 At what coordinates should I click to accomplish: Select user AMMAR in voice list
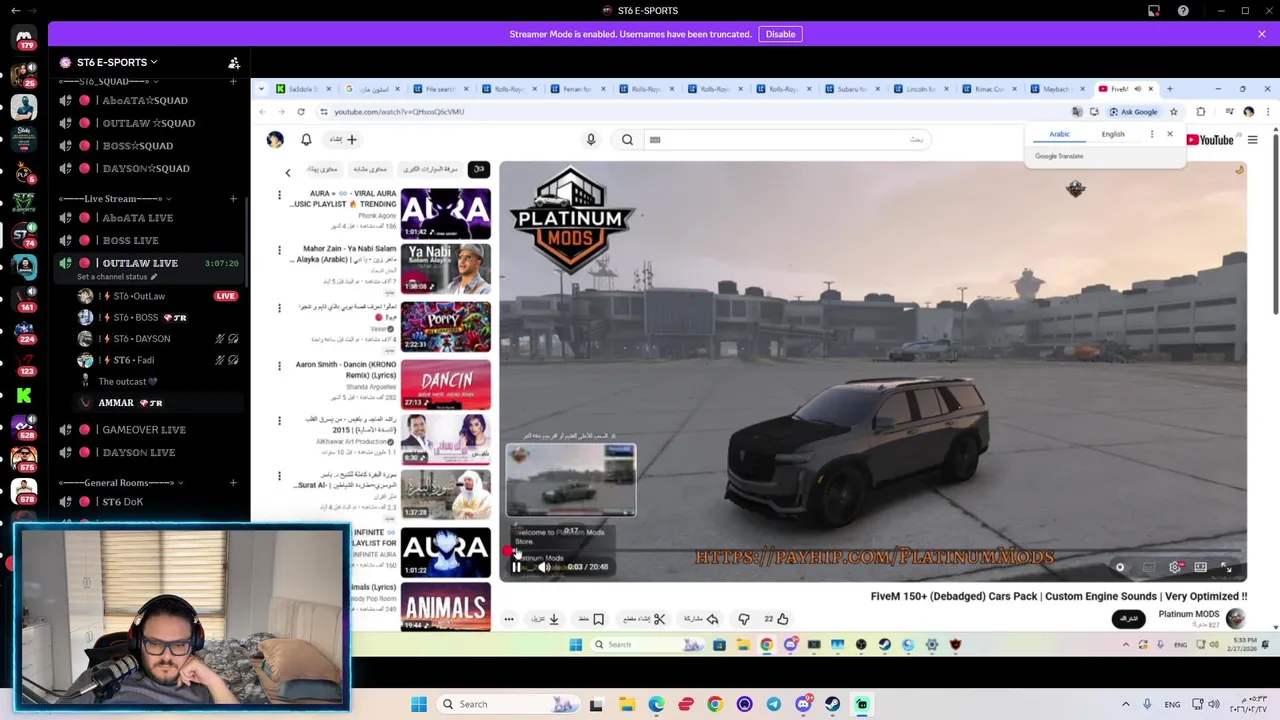pyautogui.click(x=160, y=403)
